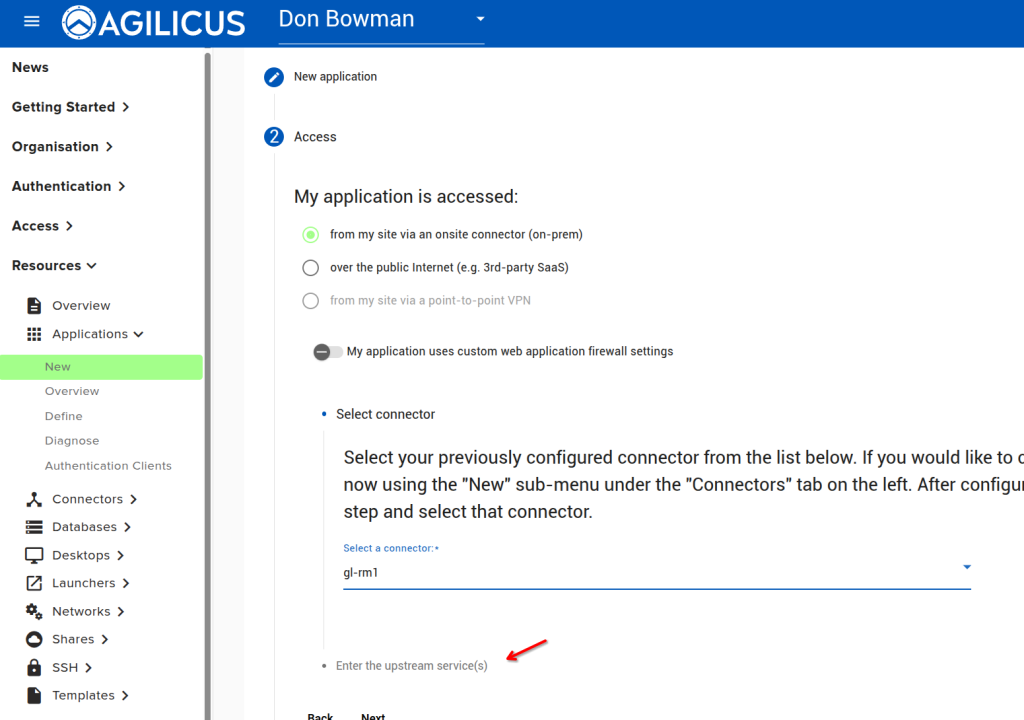This screenshot has height=720, width=1024.
Task: Select over the public Internet radio option
Action: tap(310, 267)
